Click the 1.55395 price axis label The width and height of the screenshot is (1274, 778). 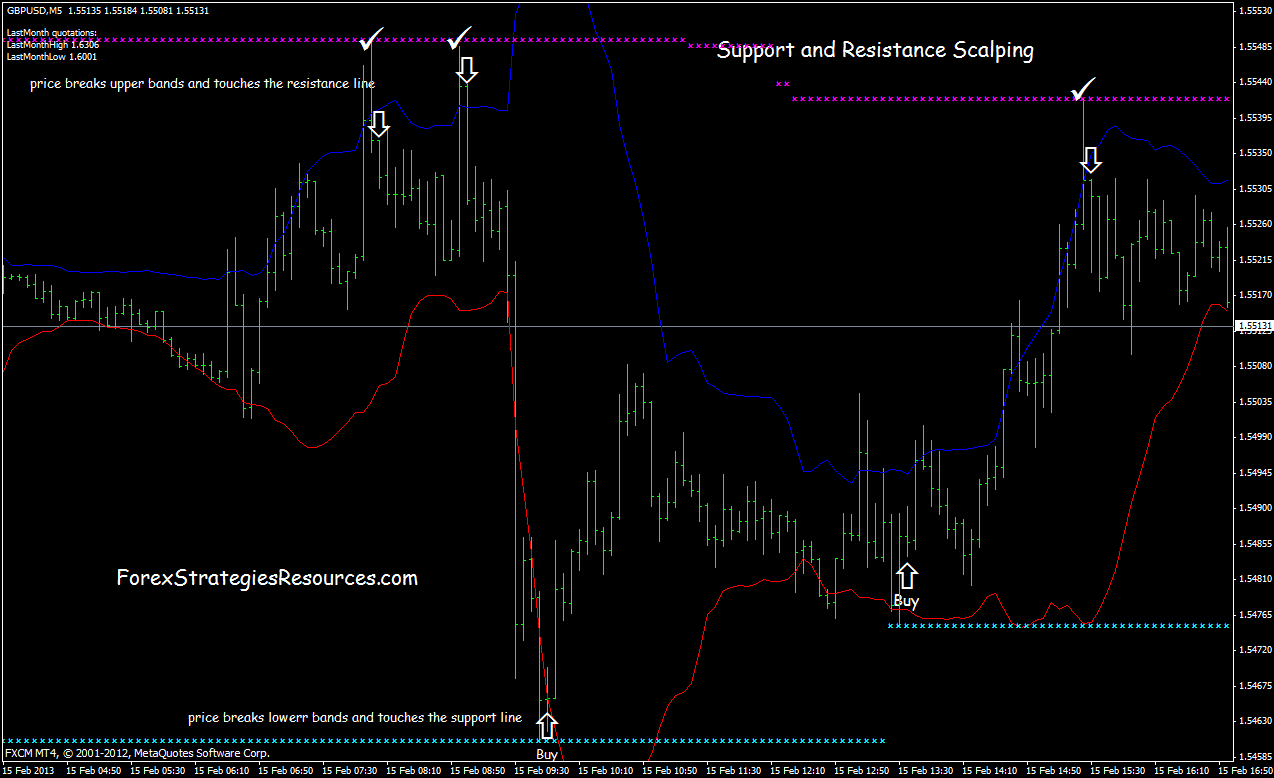coord(1254,117)
